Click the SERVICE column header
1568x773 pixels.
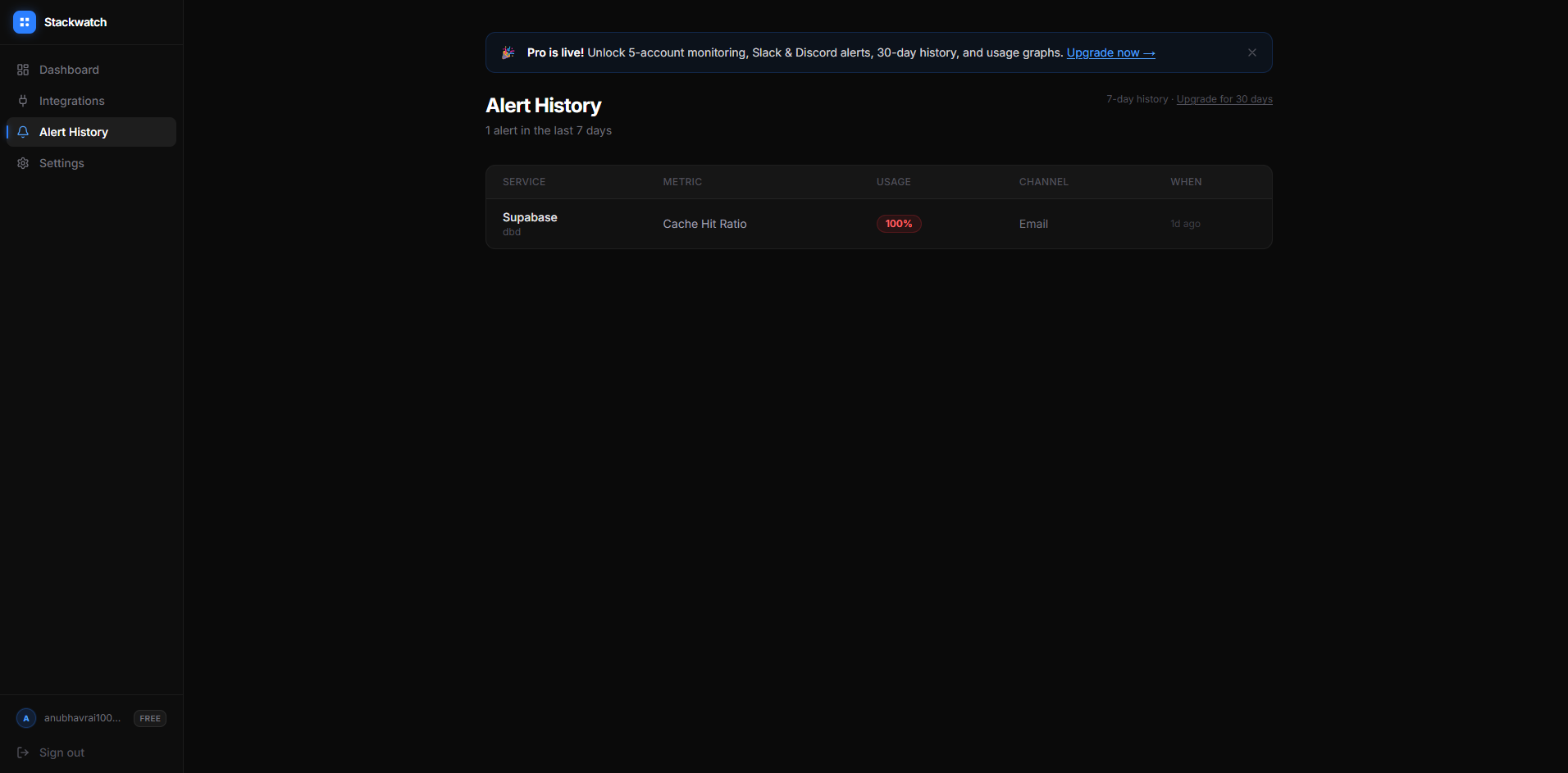(523, 181)
